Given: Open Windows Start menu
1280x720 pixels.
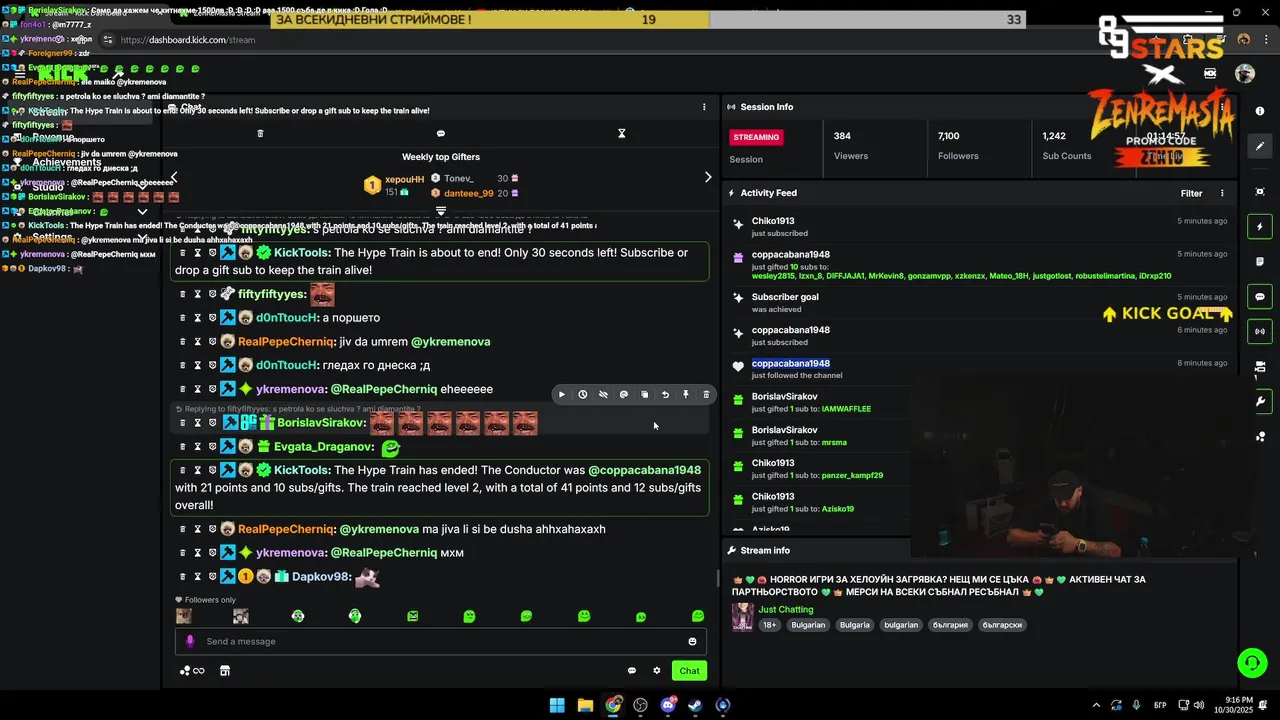Looking at the screenshot, I should [x=557, y=705].
